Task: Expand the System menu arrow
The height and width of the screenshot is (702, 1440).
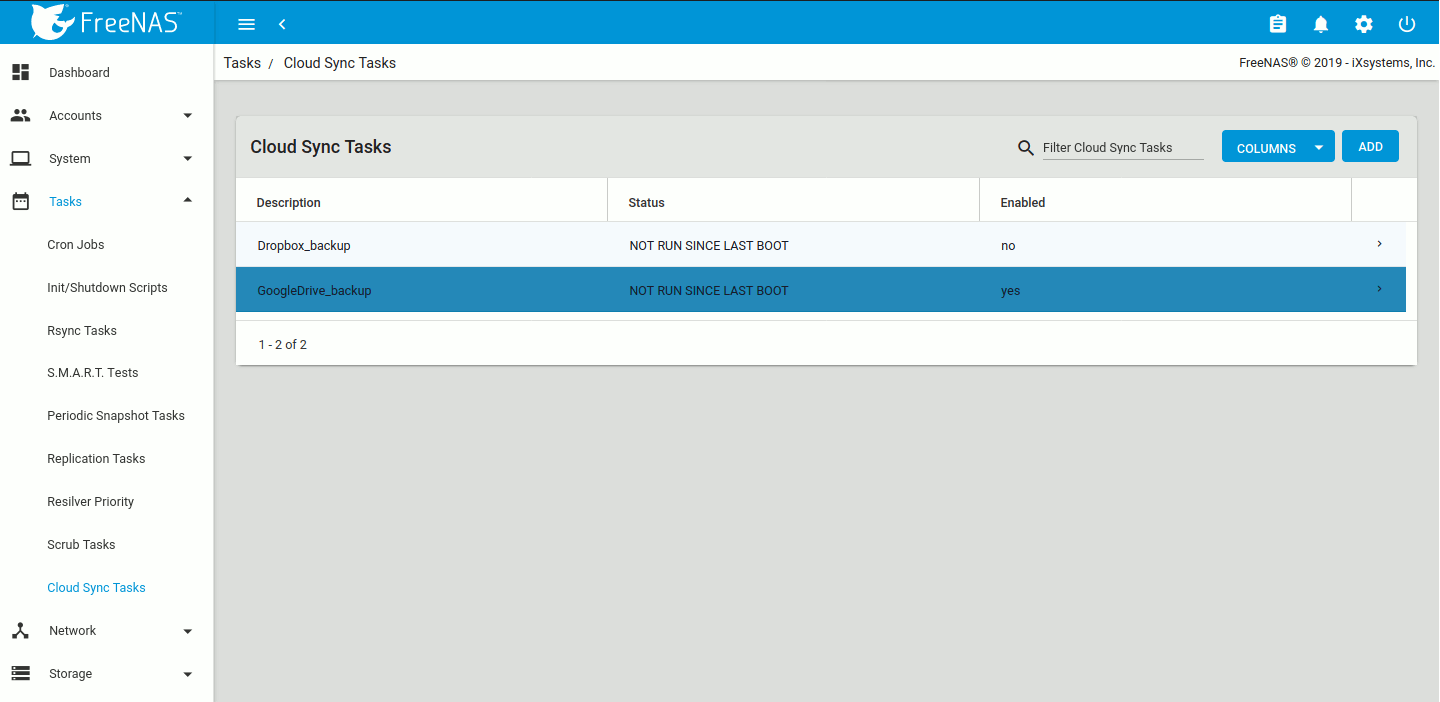Action: click(187, 159)
